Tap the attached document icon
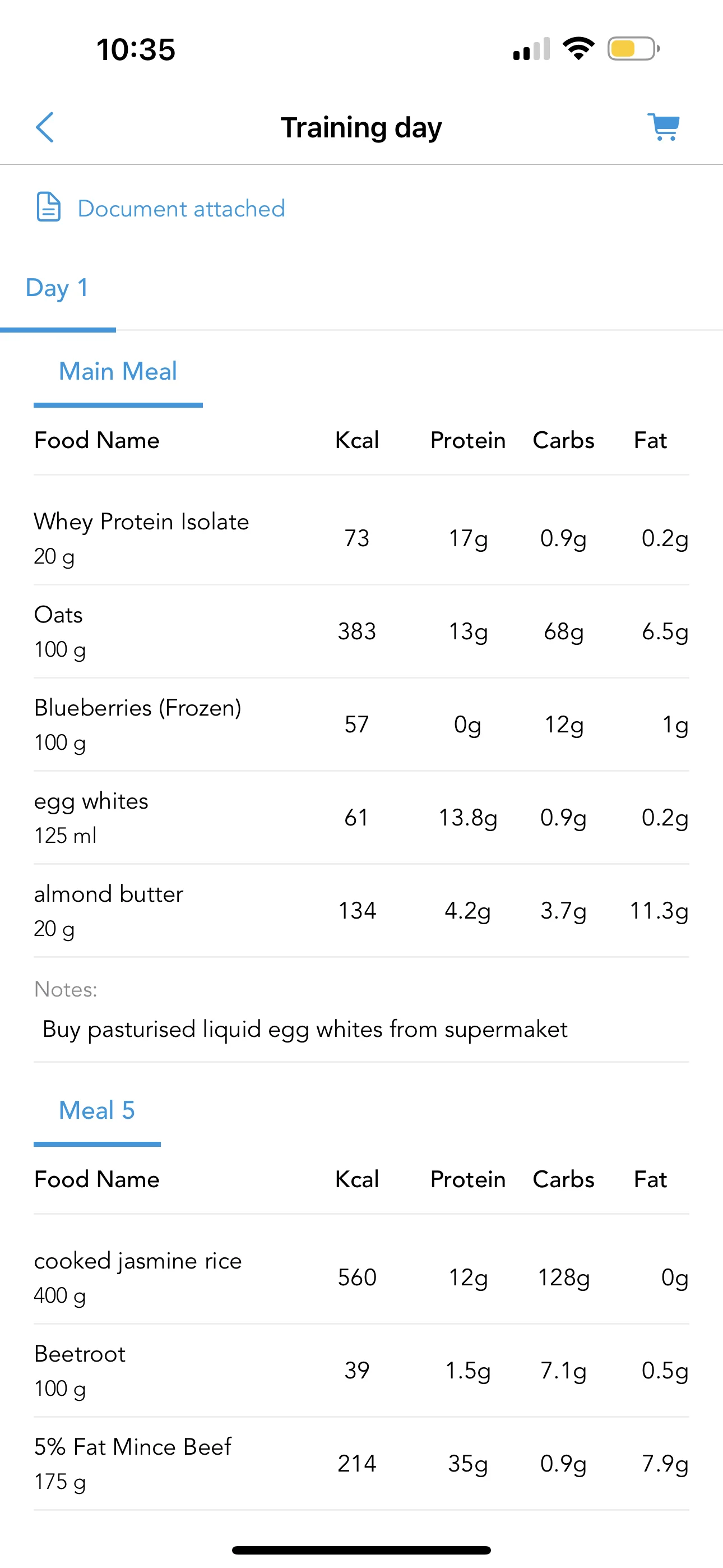The image size is (723, 1568). coord(49,207)
